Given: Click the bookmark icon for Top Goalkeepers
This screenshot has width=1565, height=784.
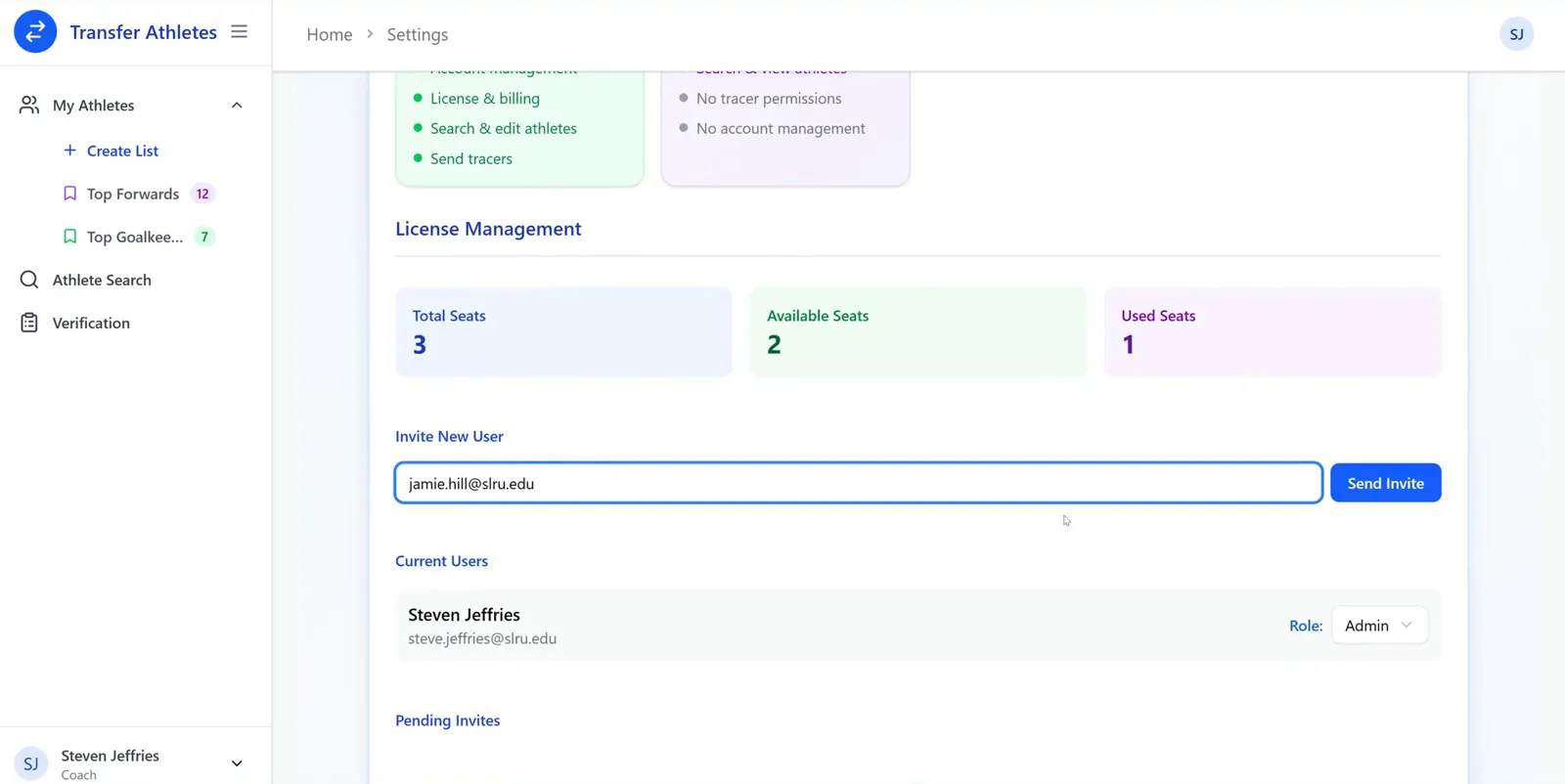Looking at the screenshot, I should pos(69,237).
